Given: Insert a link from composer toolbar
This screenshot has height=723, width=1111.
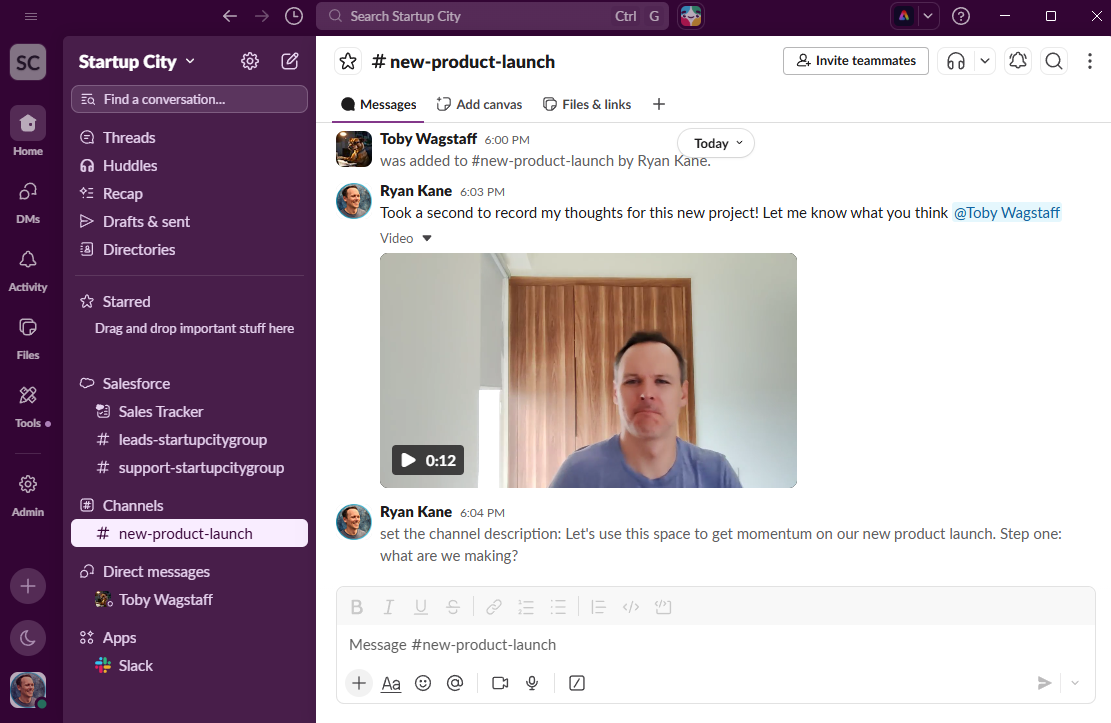Looking at the screenshot, I should point(494,607).
